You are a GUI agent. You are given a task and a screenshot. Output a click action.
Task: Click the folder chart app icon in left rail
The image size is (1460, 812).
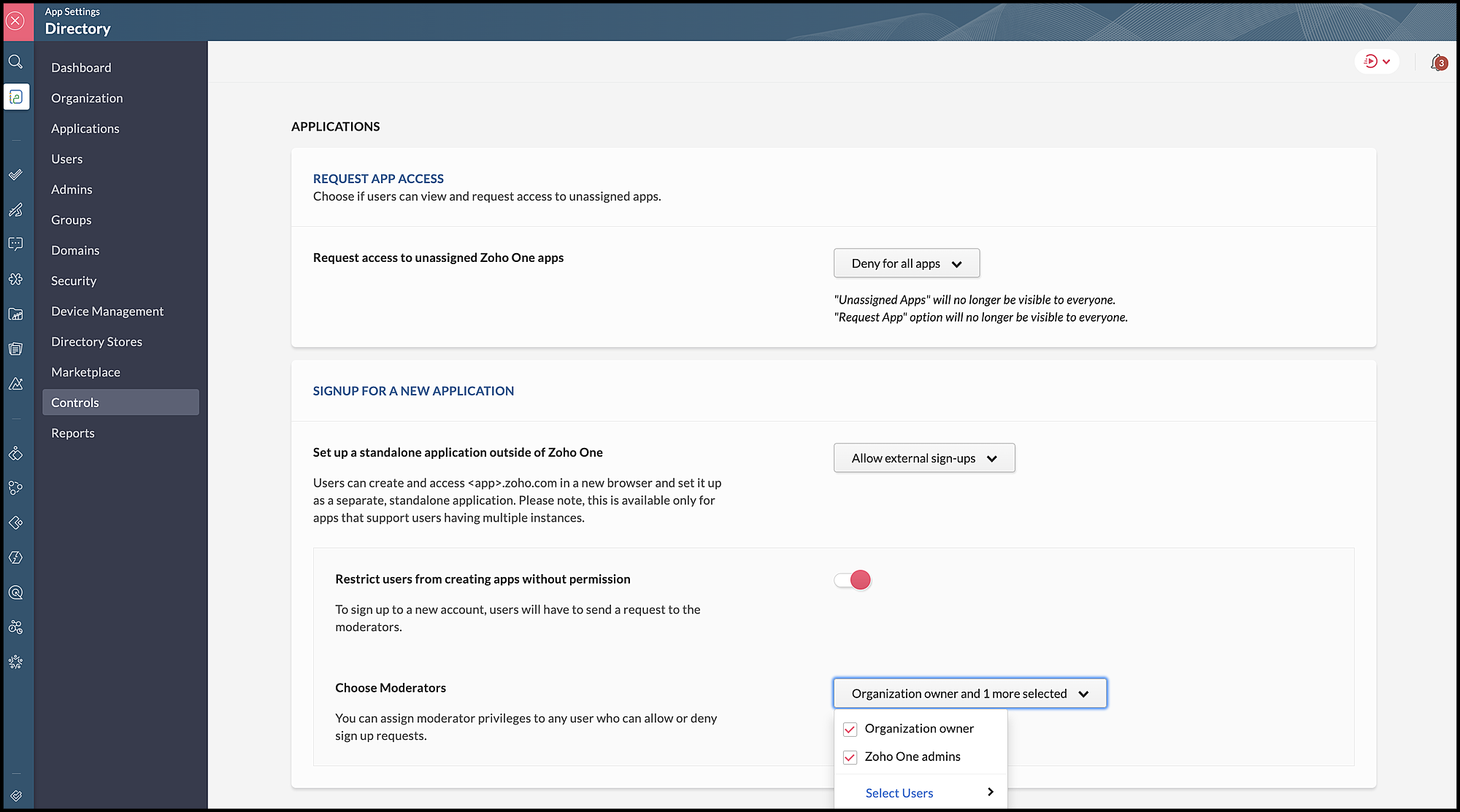[x=15, y=314]
